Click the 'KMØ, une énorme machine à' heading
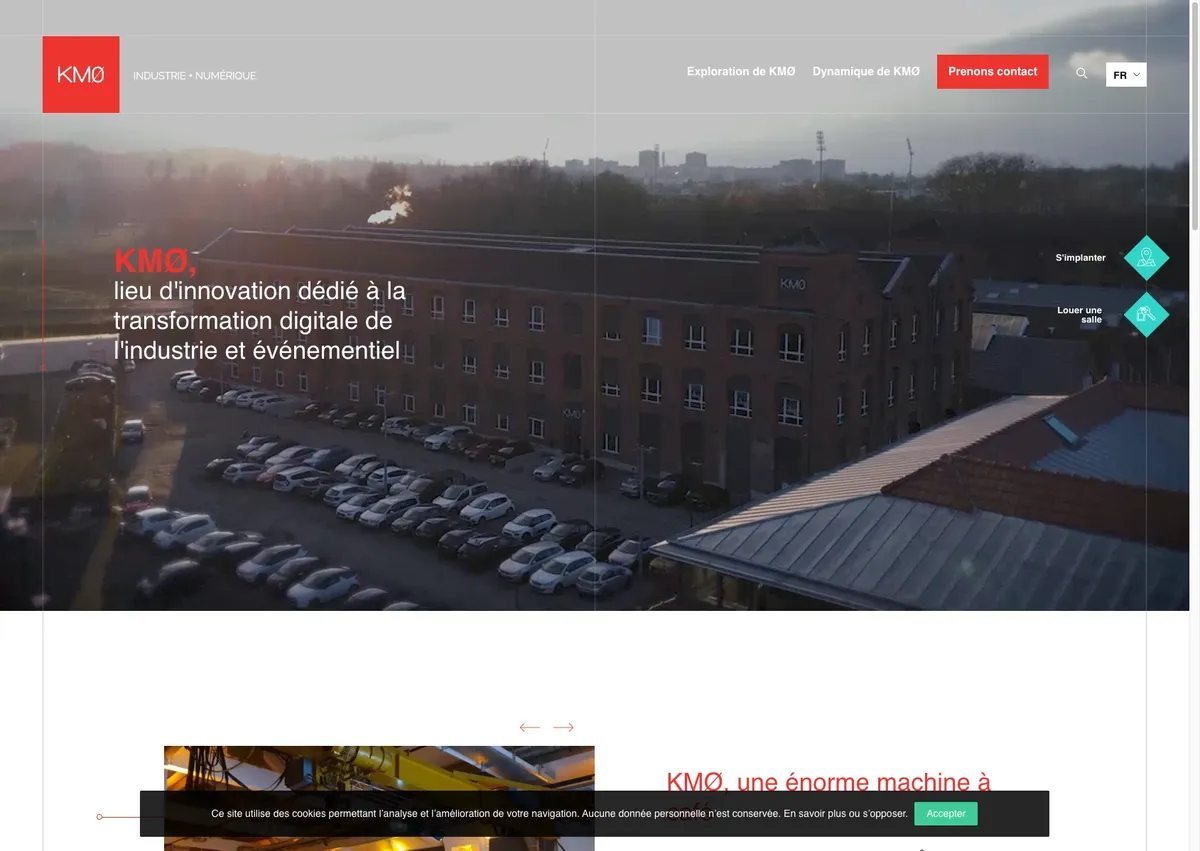This screenshot has width=1200, height=851. (828, 782)
